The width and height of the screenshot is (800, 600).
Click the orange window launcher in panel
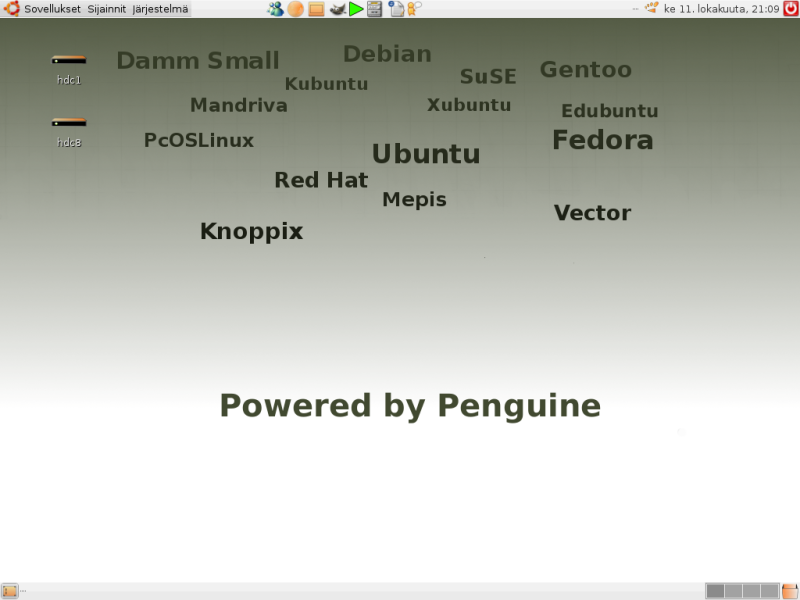point(316,9)
